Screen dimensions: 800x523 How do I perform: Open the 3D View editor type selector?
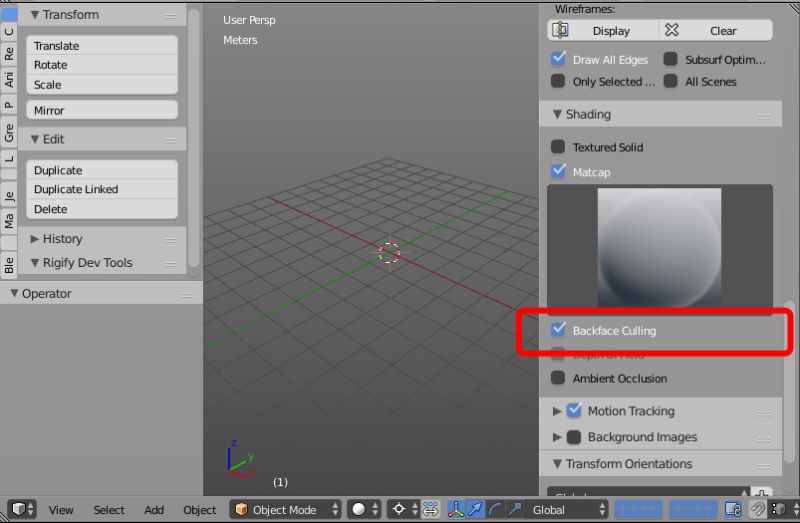point(22,509)
